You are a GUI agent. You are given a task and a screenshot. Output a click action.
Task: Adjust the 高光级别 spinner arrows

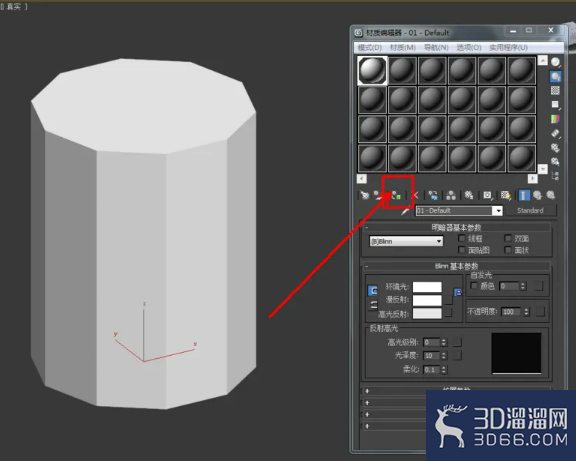[444, 342]
